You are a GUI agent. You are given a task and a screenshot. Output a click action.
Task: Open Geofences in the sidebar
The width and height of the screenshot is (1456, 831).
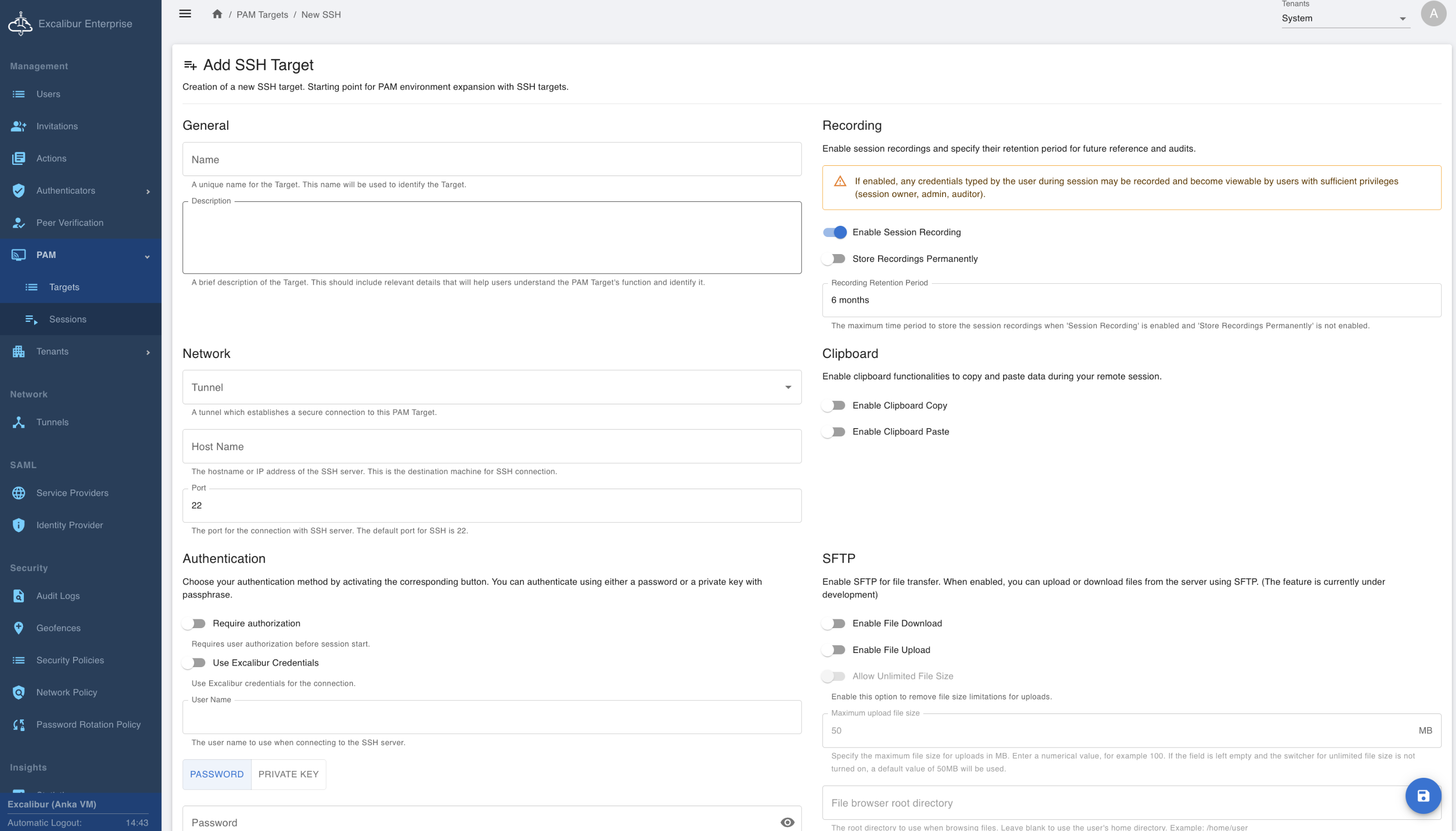[x=58, y=628]
